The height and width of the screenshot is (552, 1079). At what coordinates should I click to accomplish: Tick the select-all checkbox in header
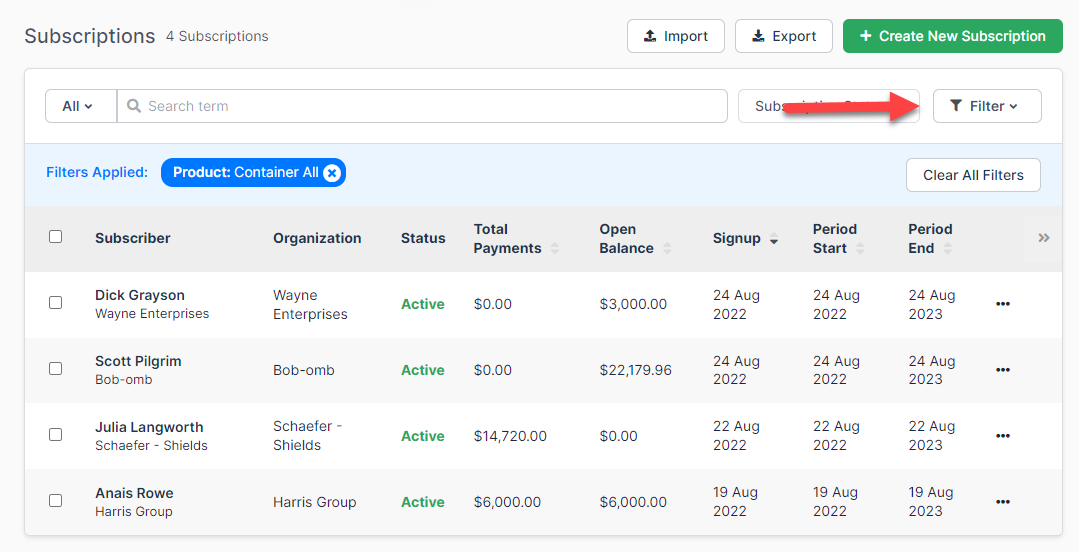[x=56, y=237]
